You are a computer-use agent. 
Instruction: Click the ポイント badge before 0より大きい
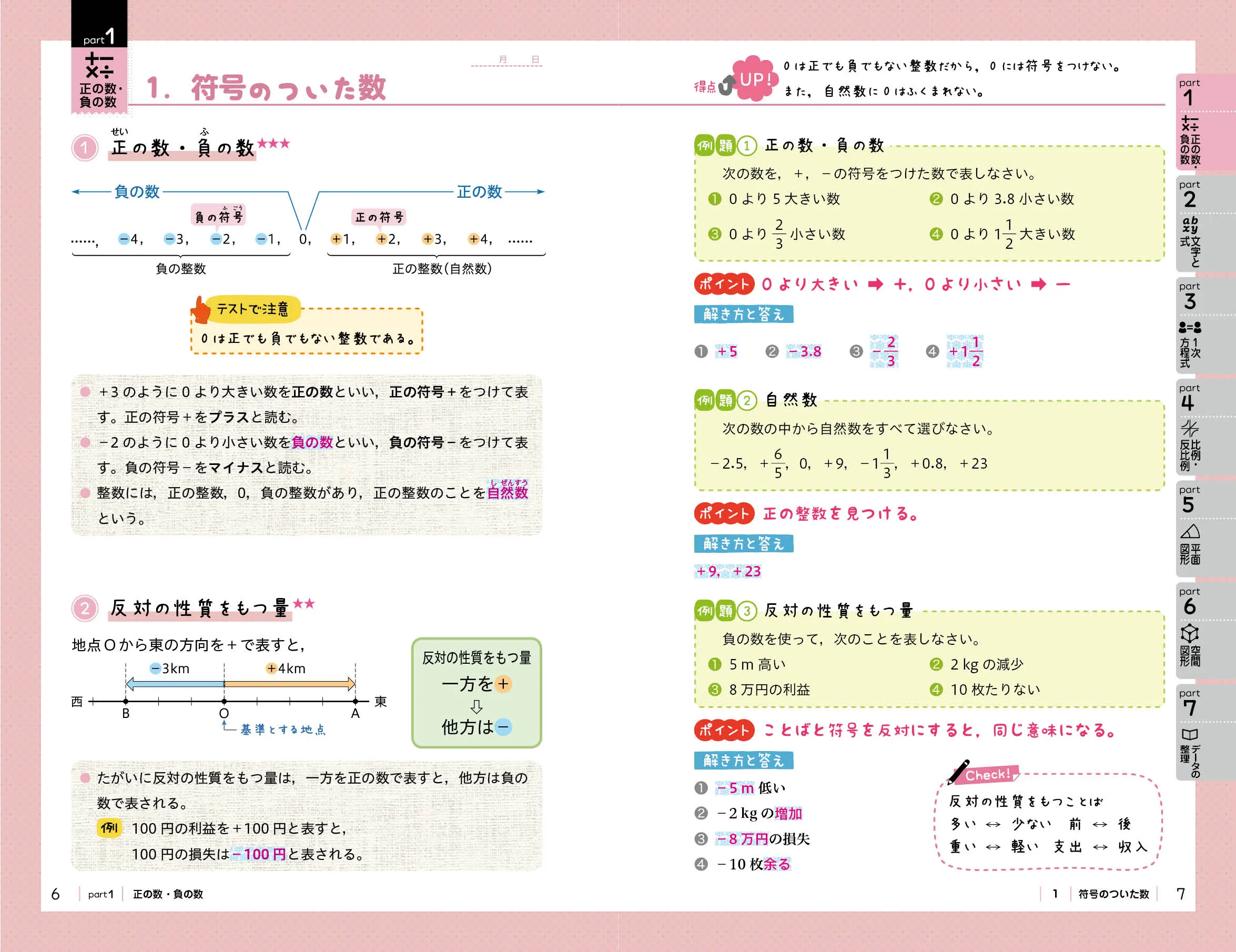coord(724,284)
